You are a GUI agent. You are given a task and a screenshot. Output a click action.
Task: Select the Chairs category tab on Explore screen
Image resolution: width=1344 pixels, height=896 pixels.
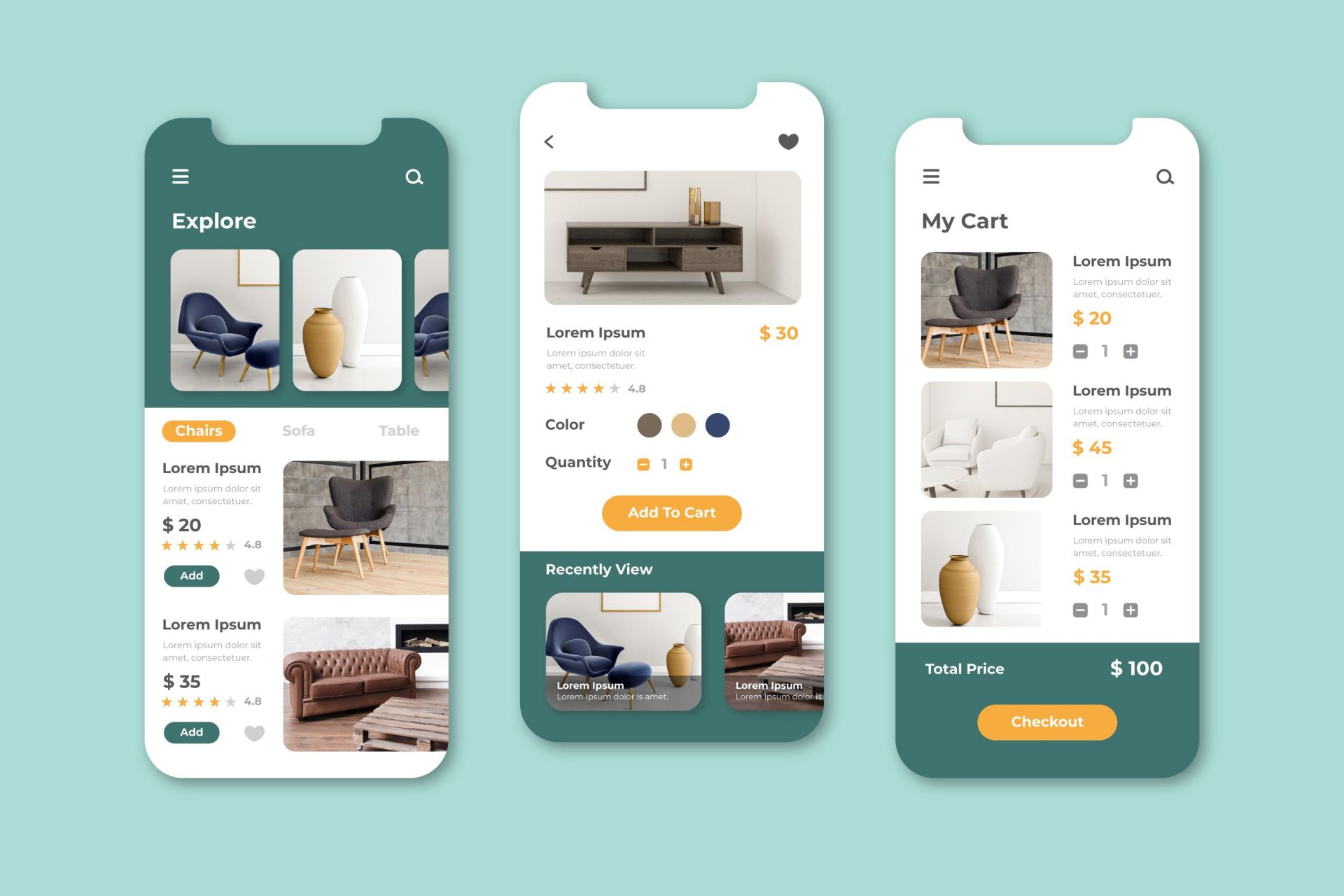tap(197, 430)
